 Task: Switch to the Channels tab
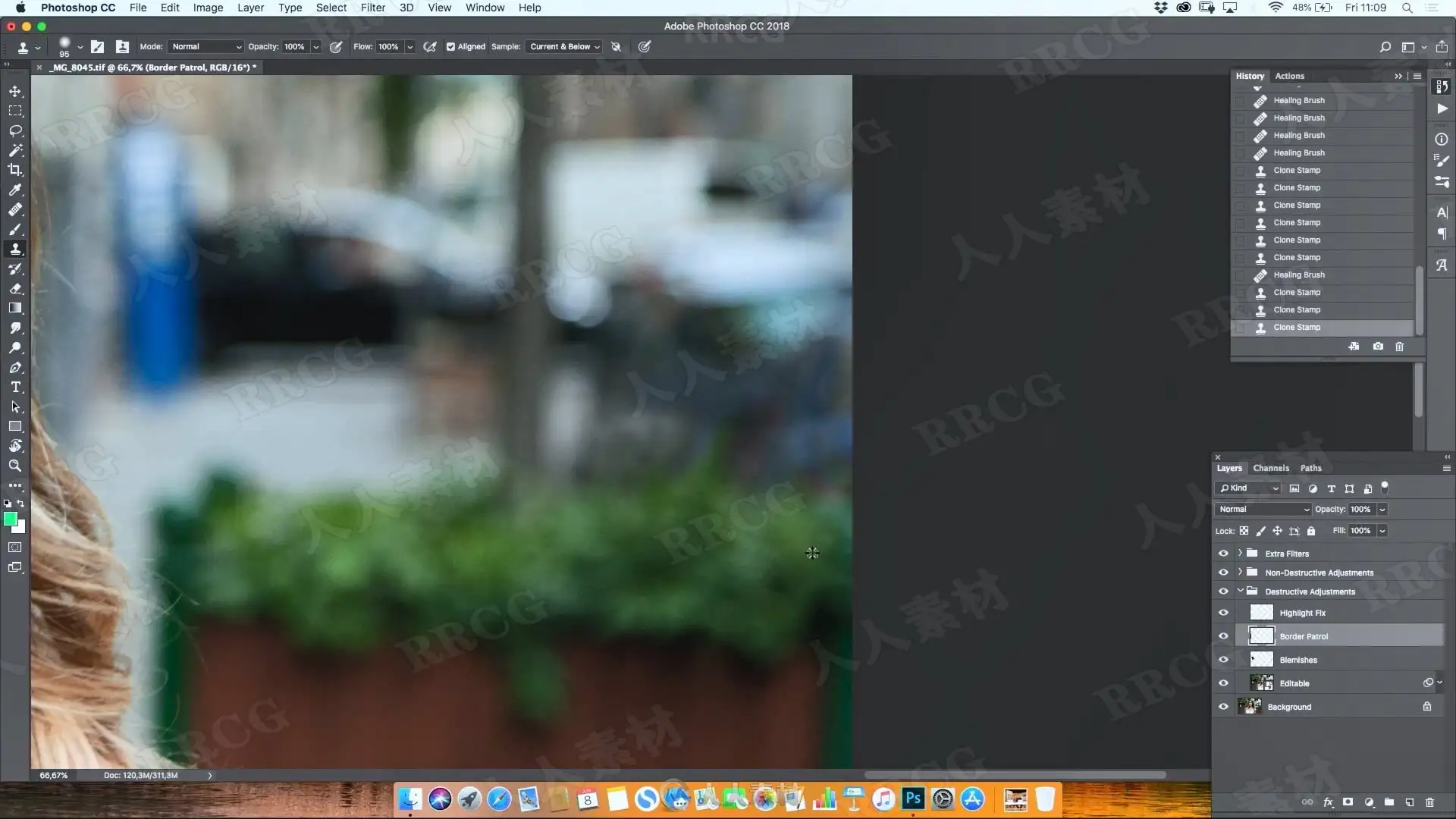pyautogui.click(x=1270, y=468)
